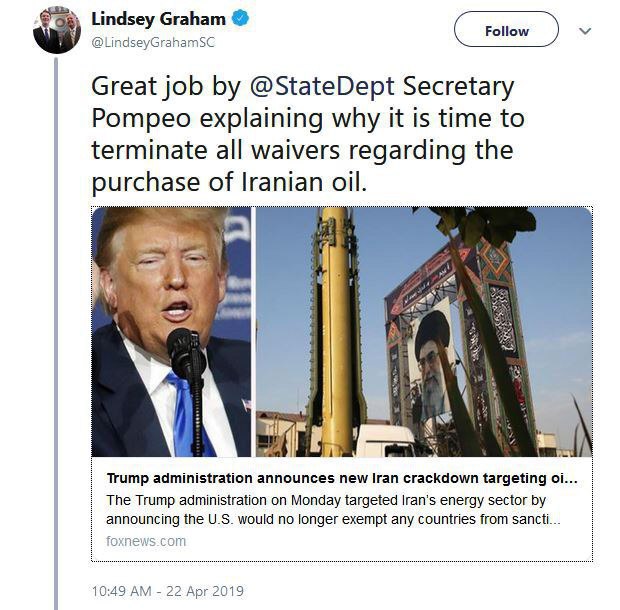
Task: Click the blue verified badge
Action: pyautogui.click(x=242, y=19)
